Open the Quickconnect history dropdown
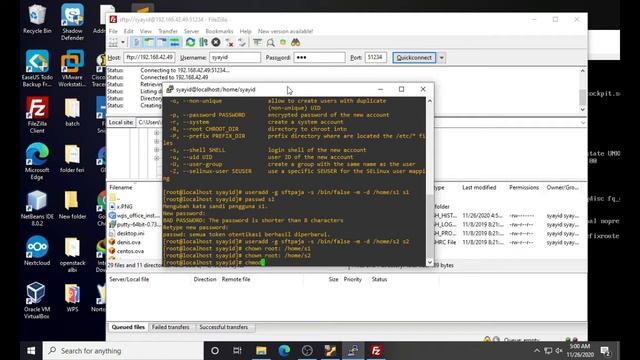 (x=441, y=58)
